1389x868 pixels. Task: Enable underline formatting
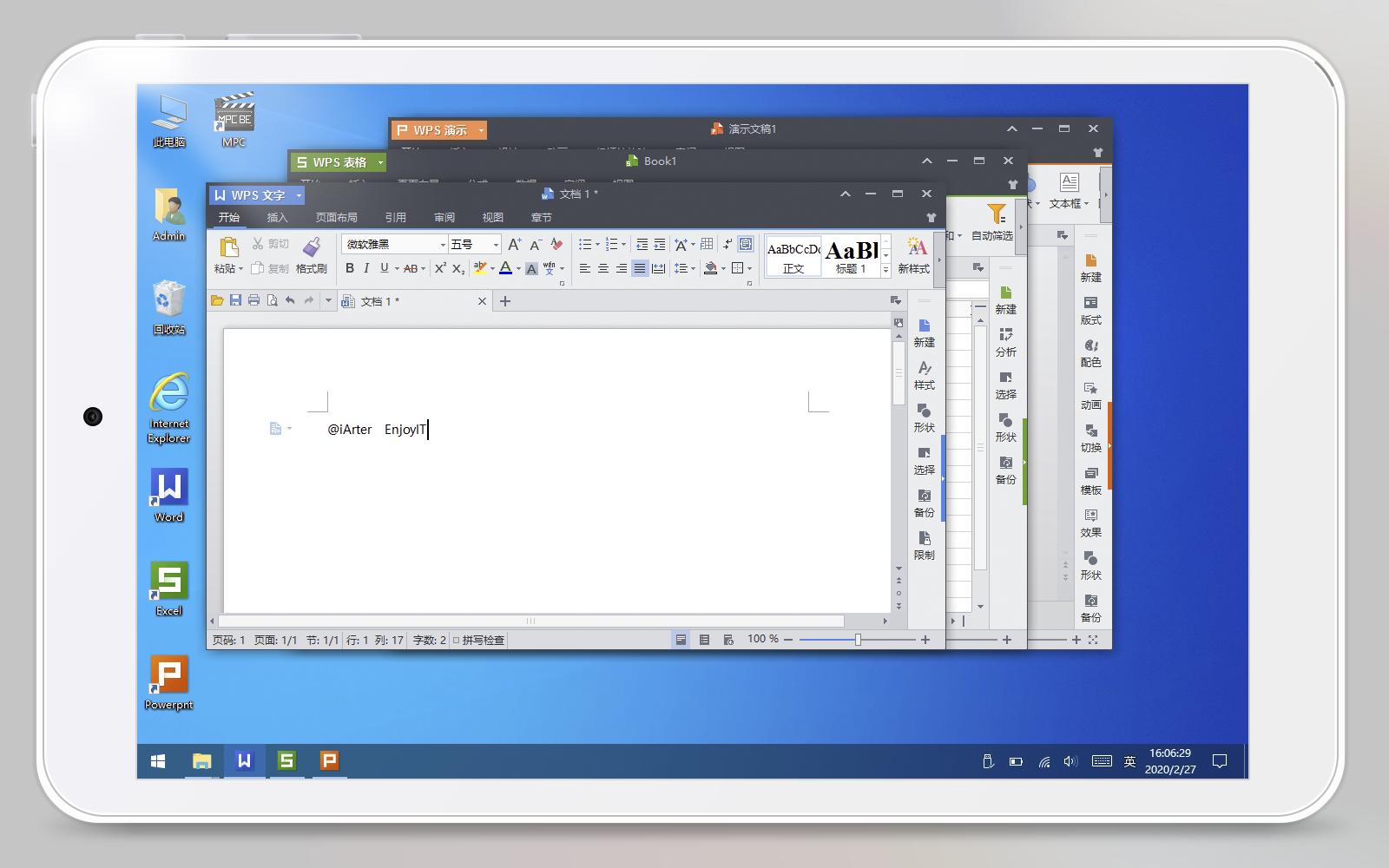[x=383, y=268]
